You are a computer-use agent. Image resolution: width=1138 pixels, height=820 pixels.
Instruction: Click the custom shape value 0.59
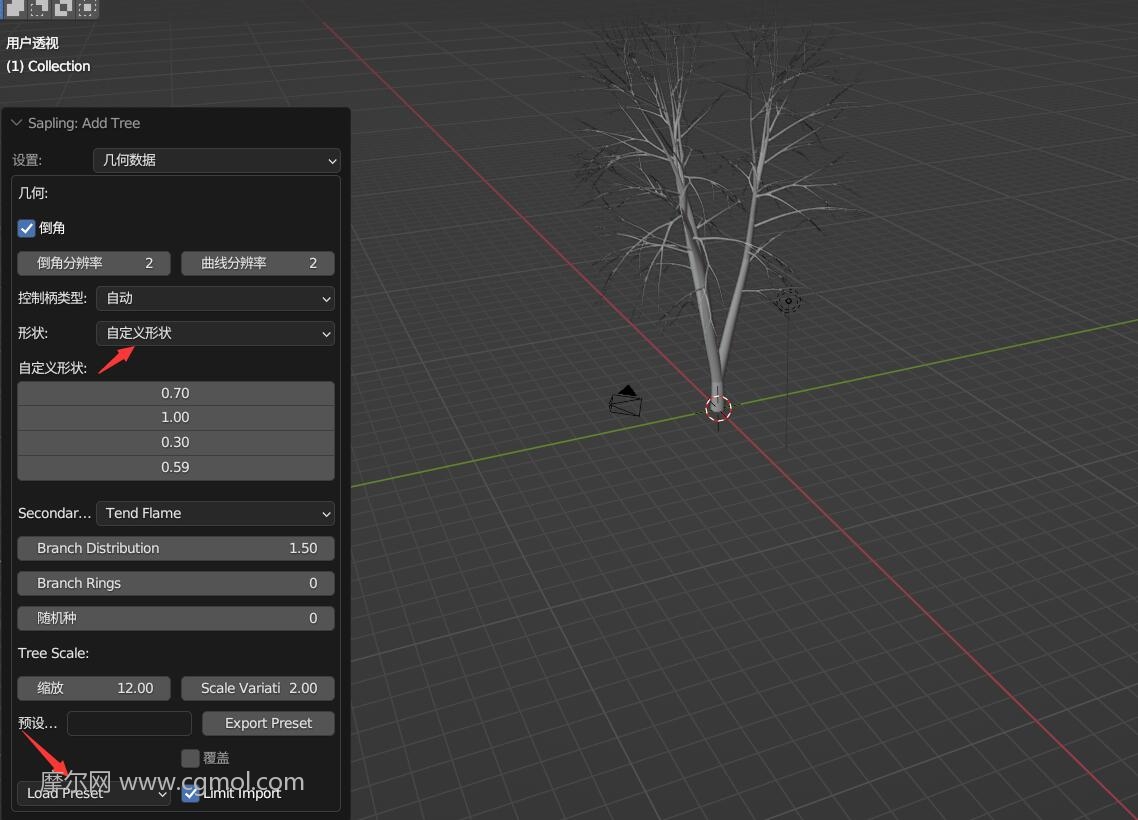[176, 467]
